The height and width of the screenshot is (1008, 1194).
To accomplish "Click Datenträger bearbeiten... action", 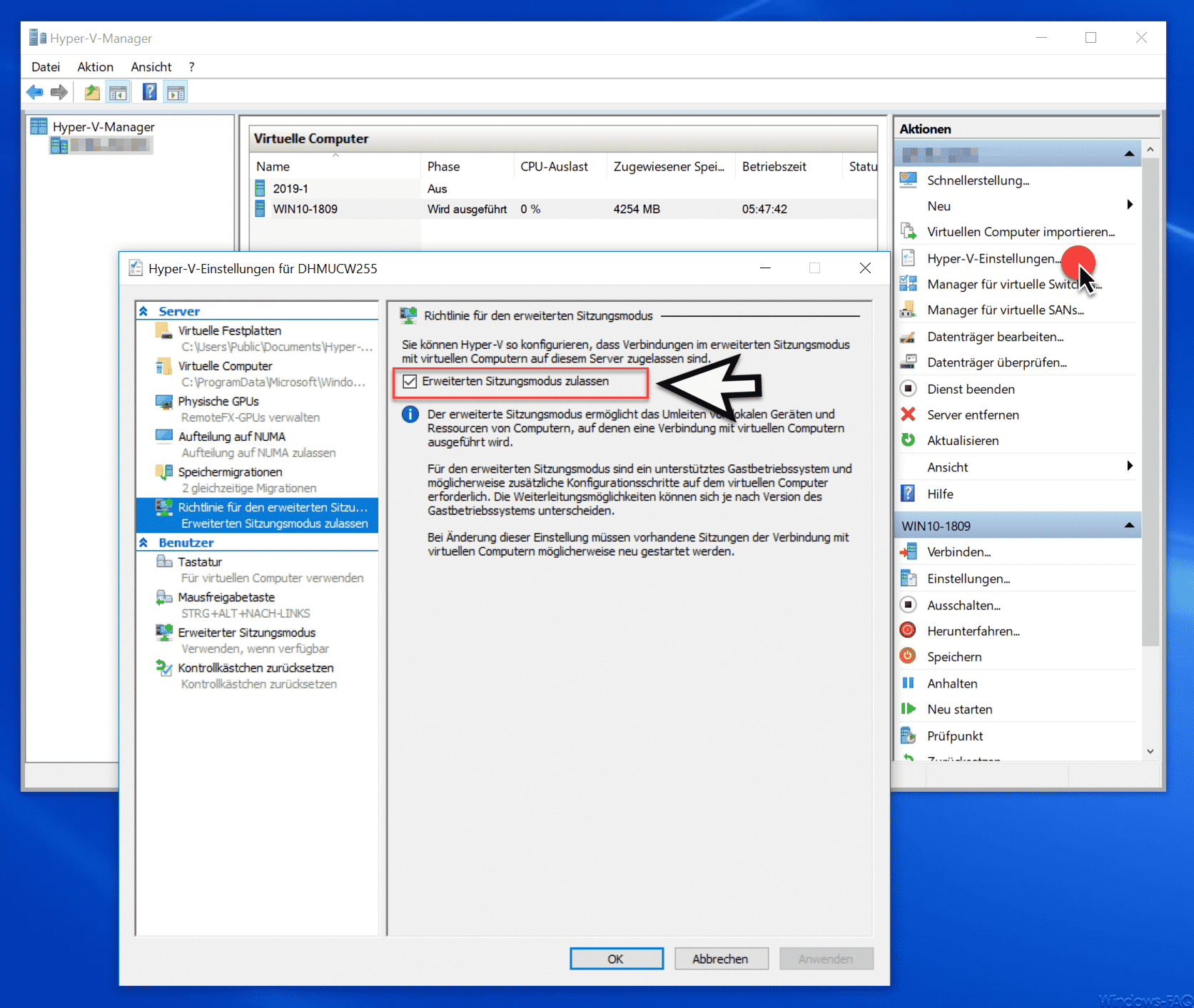I will click(x=995, y=337).
